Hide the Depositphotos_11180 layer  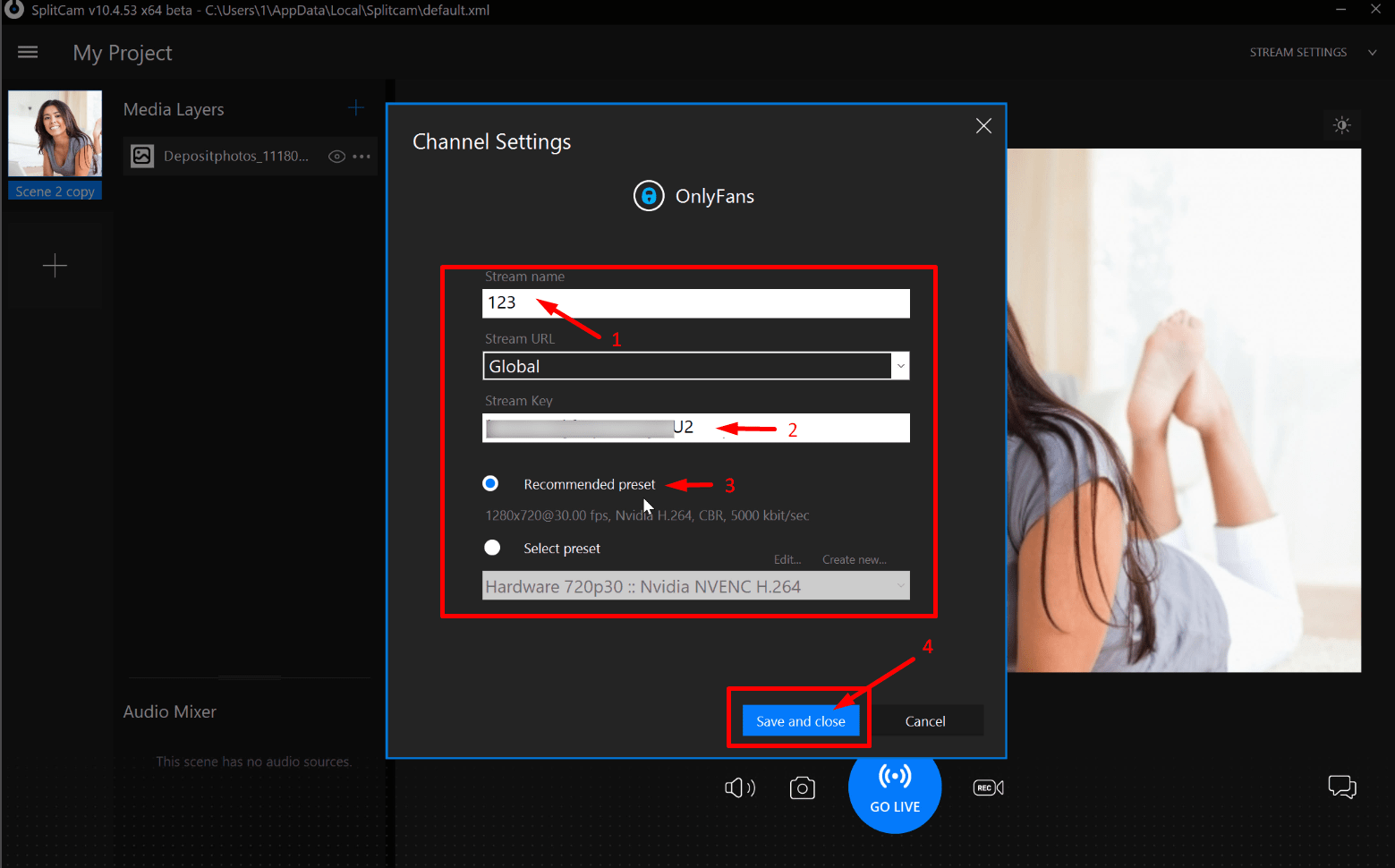pyautogui.click(x=336, y=156)
